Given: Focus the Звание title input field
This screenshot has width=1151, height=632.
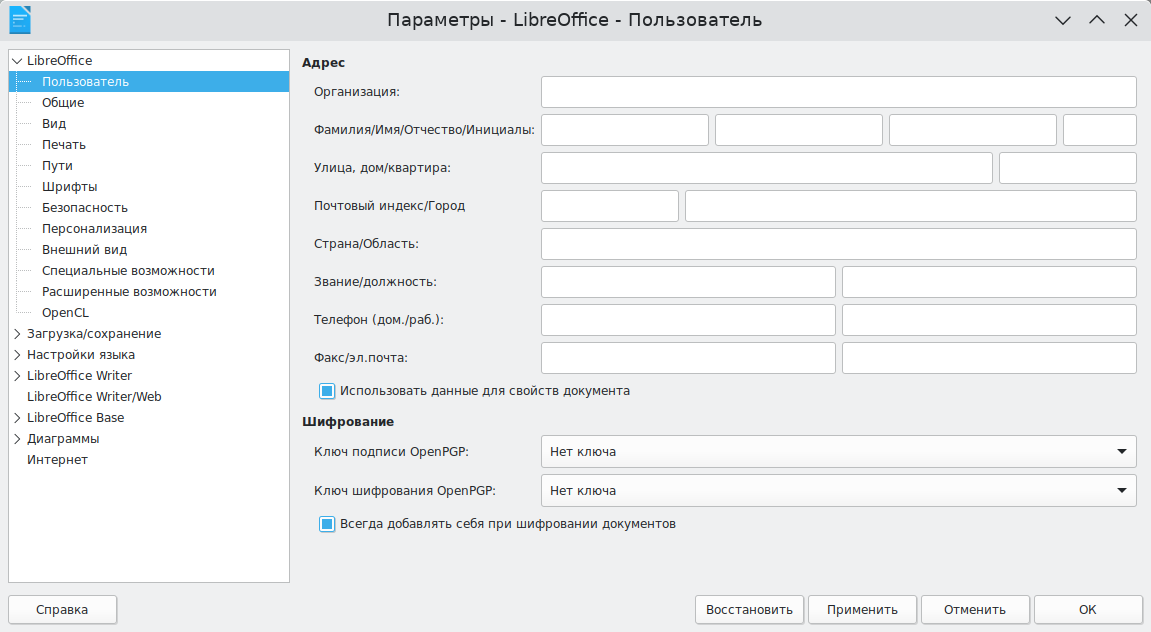Looking at the screenshot, I should [x=688, y=282].
